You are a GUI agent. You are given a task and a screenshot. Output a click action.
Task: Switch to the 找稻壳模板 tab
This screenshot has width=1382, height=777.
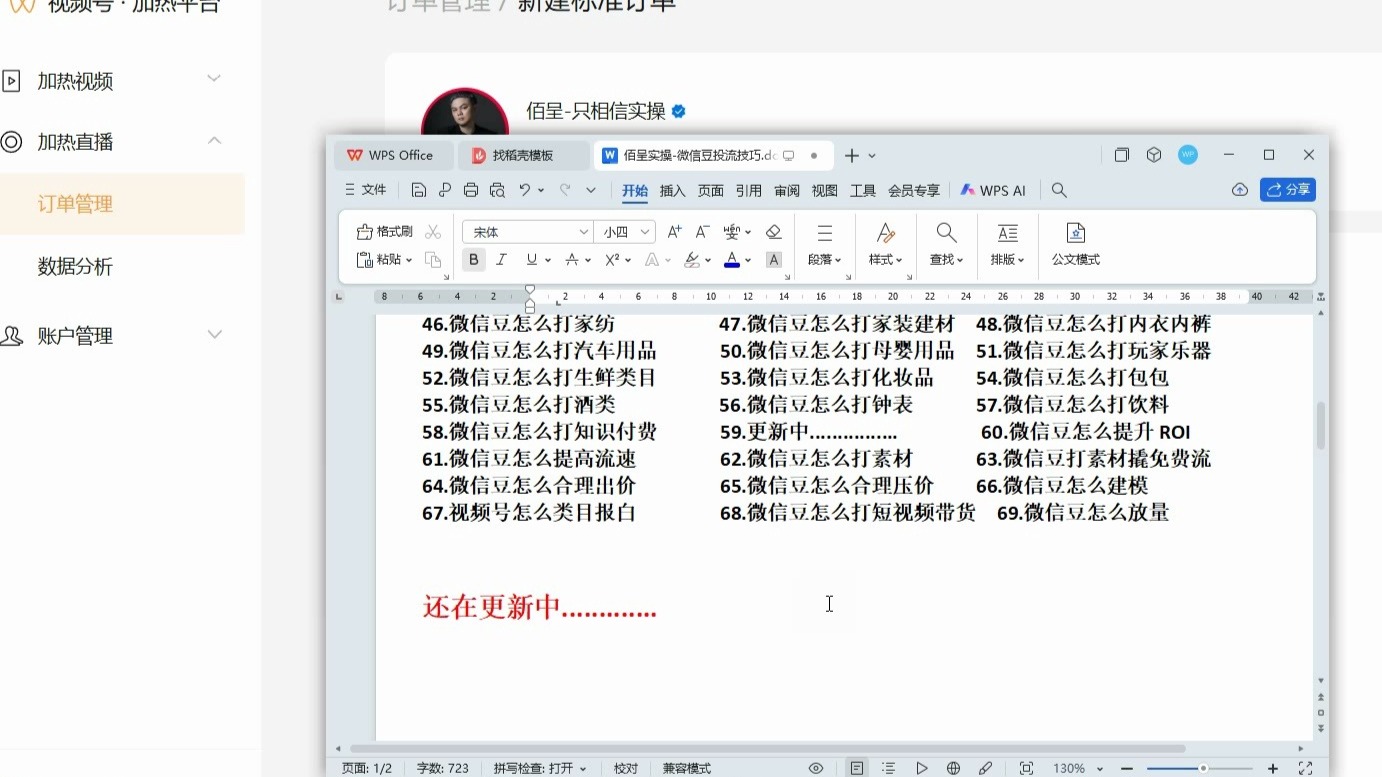tap(525, 155)
